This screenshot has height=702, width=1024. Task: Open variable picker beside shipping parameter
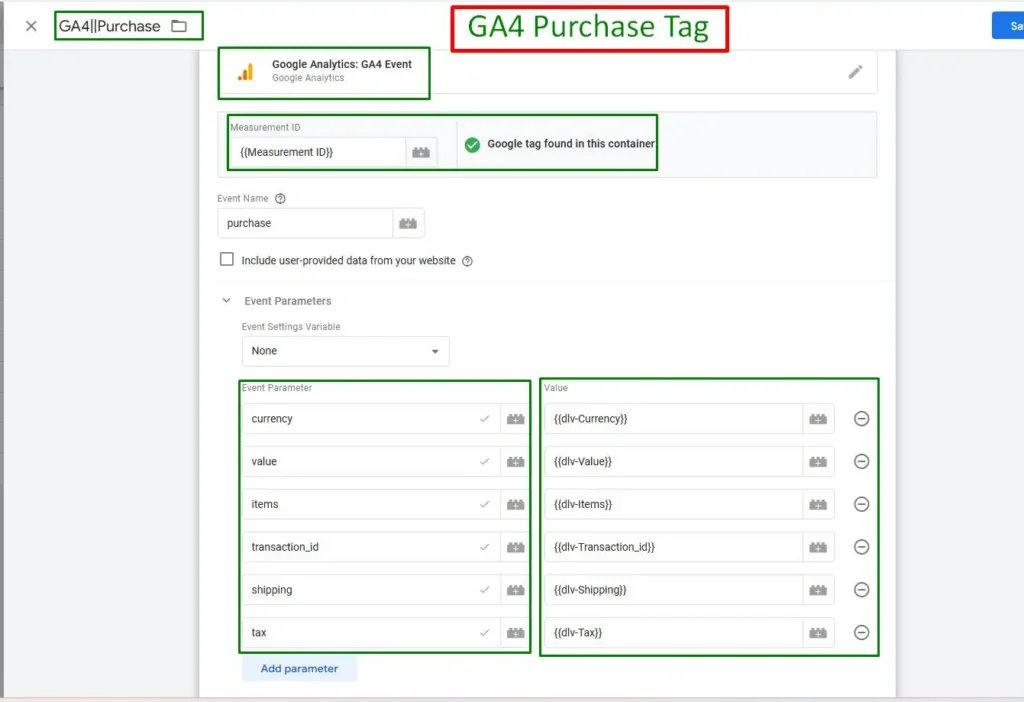point(515,590)
